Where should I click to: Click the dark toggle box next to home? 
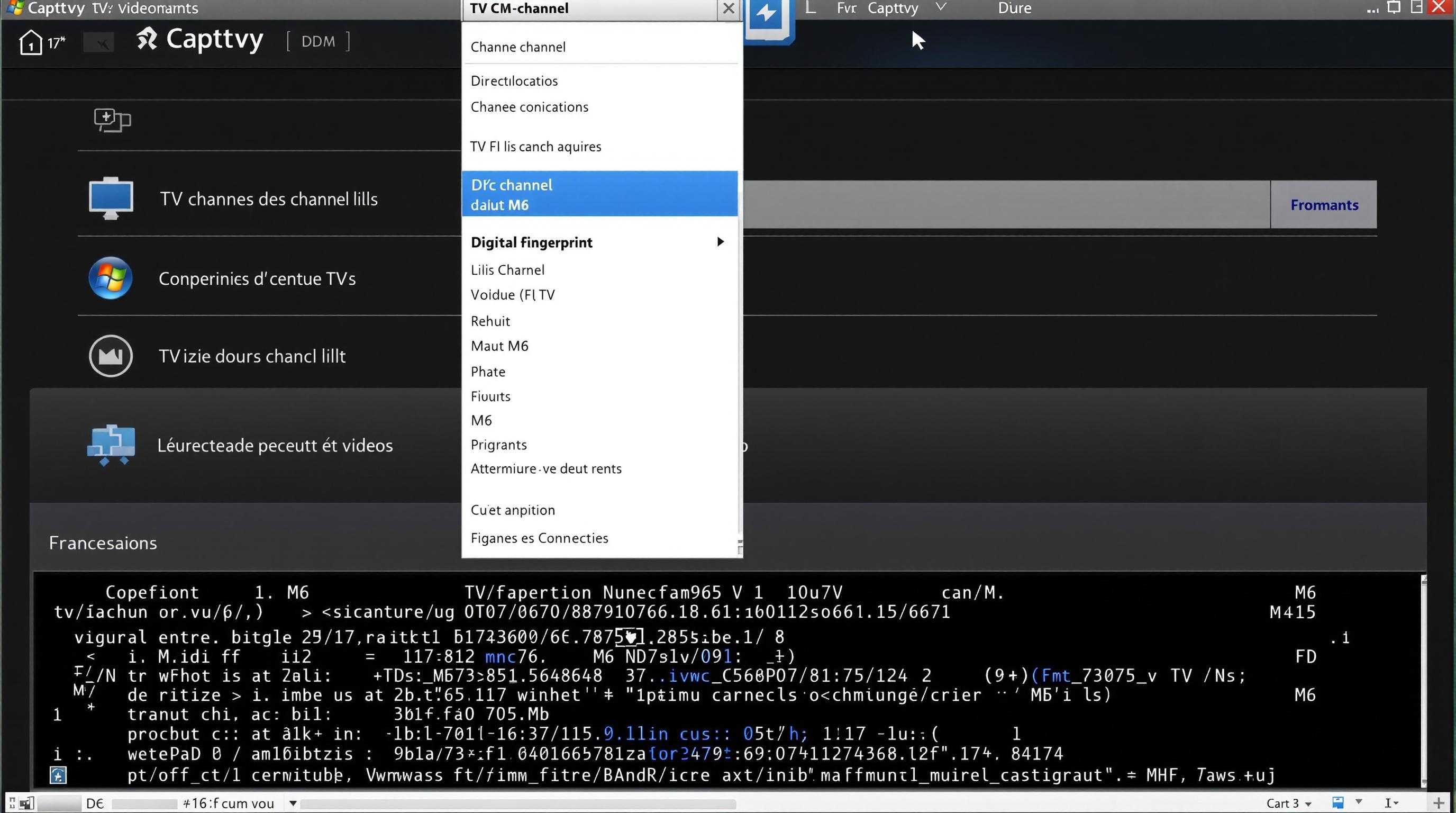click(98, 42)
